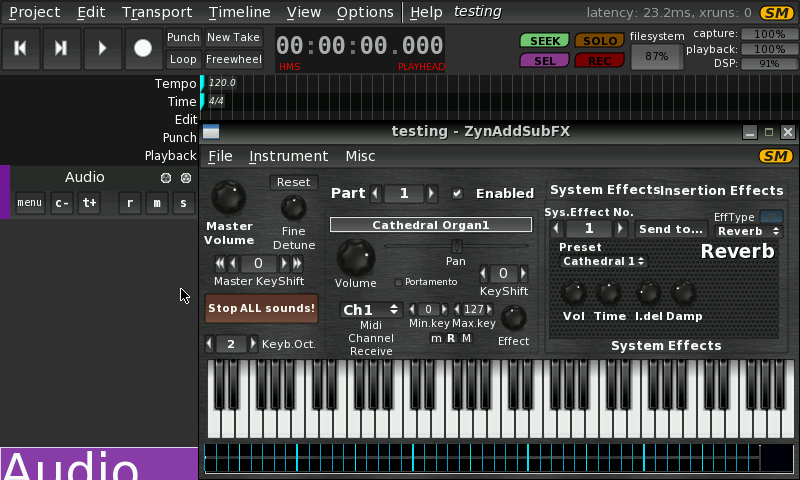Increase the part KeyShift value

(x=523, y=274)
